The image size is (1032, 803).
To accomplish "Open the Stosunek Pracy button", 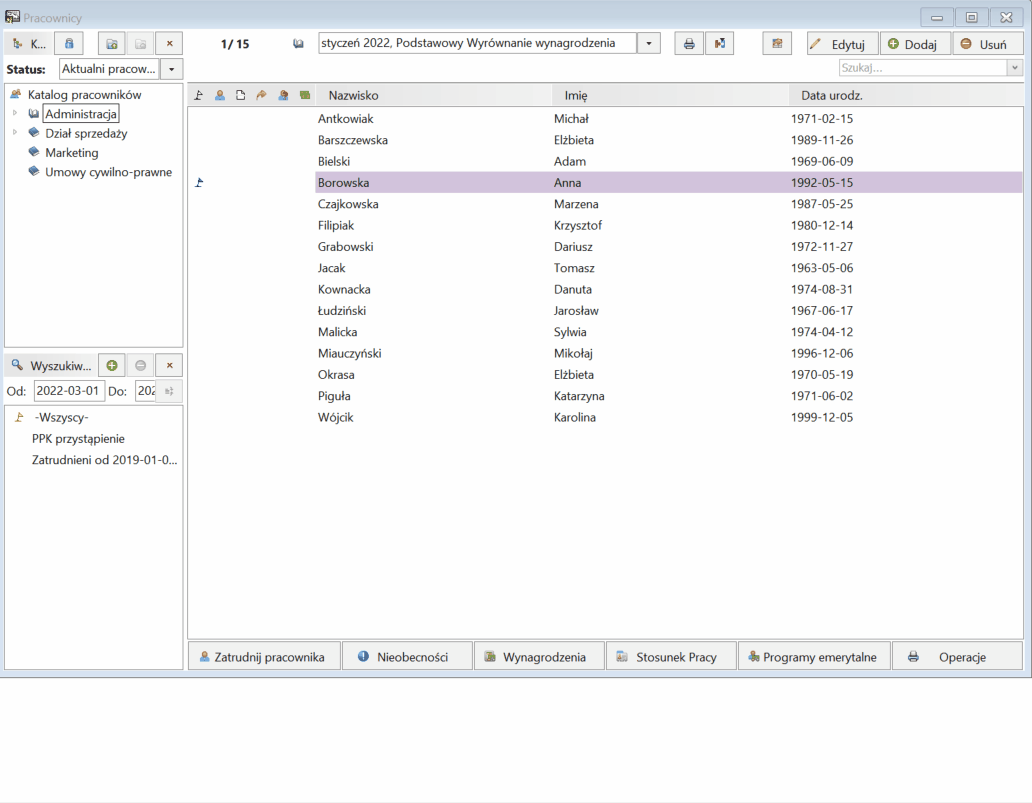I will pyautogui.click(x=671, y=656).
